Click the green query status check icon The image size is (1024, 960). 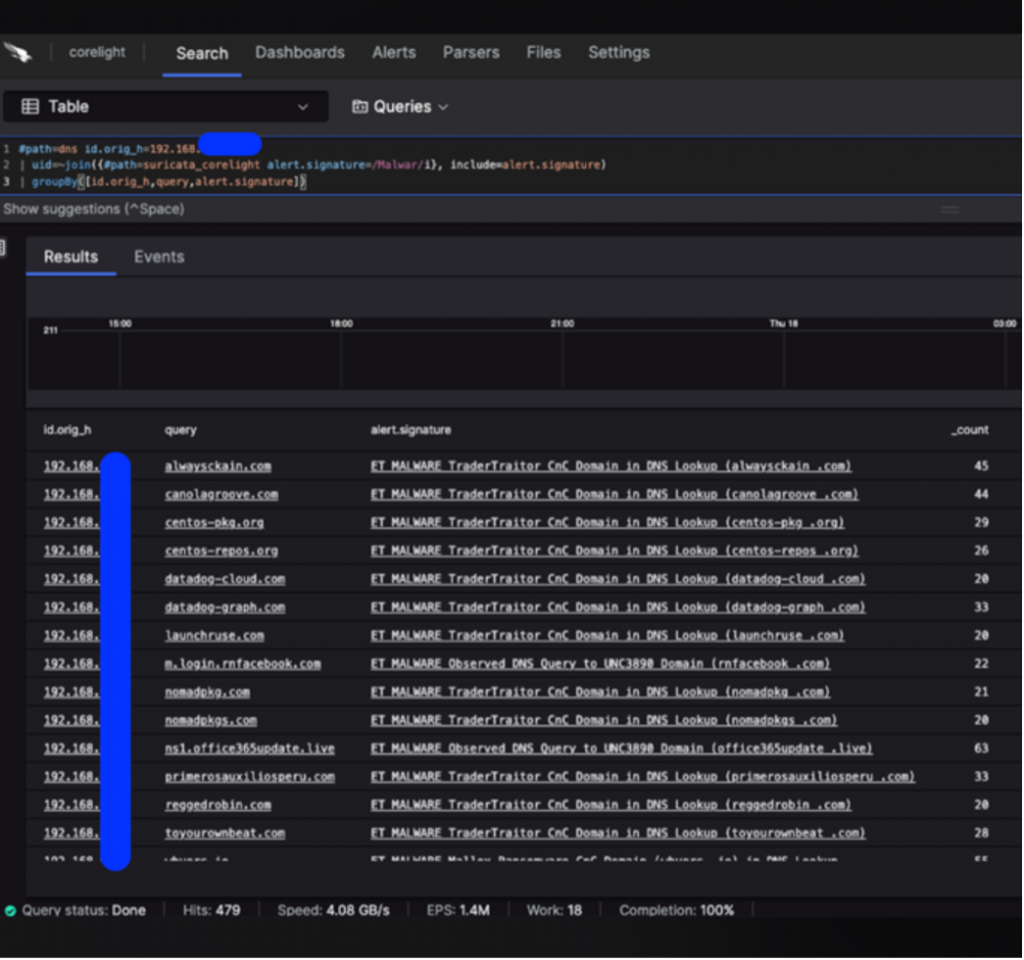coord(10,911)
